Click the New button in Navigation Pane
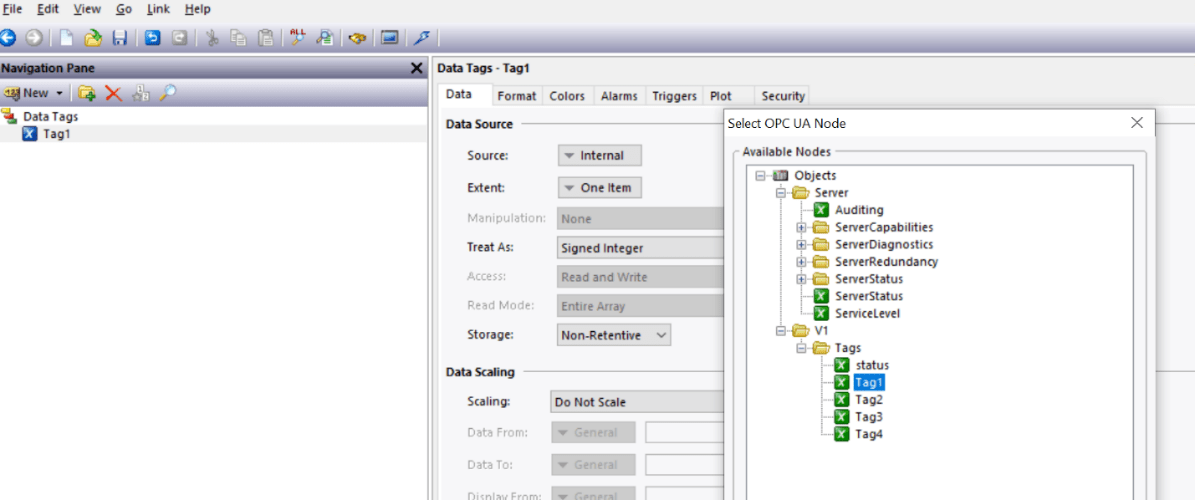The width and height of the screenshot is (1195, 500). tap(34, 93)
